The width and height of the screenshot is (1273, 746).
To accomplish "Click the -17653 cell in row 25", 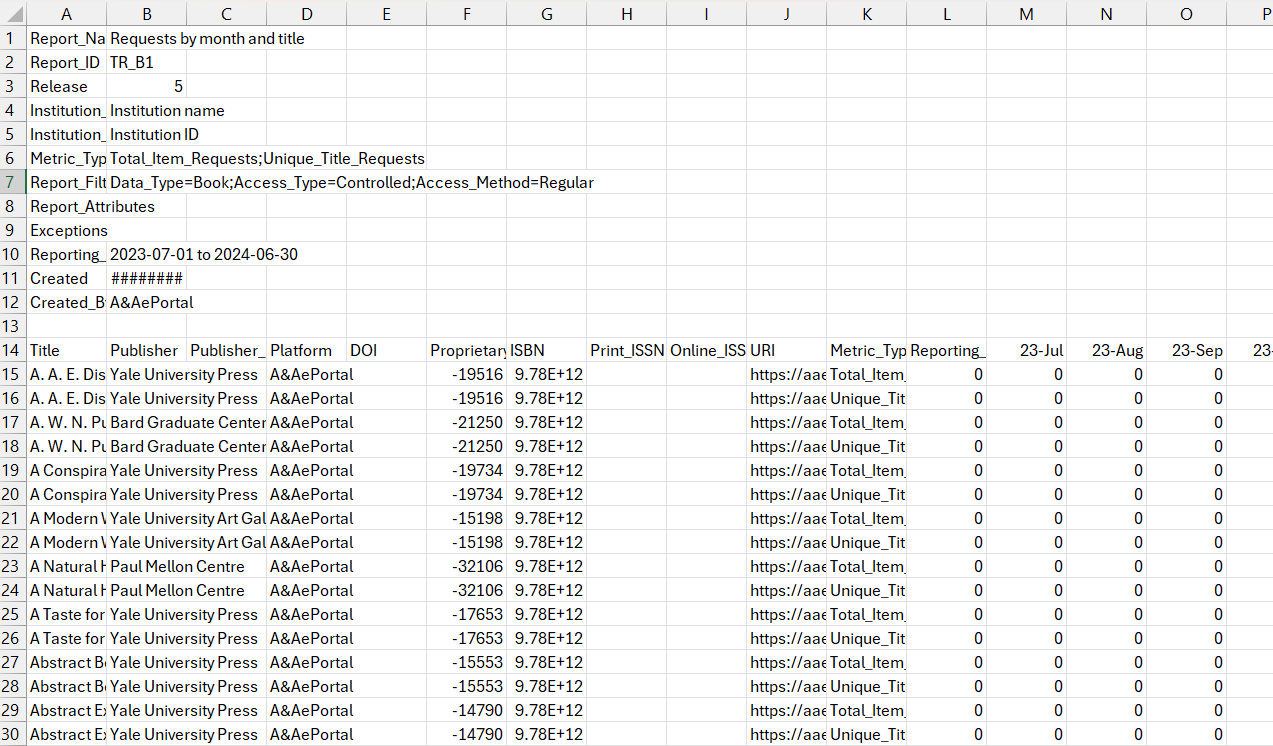I will tap(466, 614).
